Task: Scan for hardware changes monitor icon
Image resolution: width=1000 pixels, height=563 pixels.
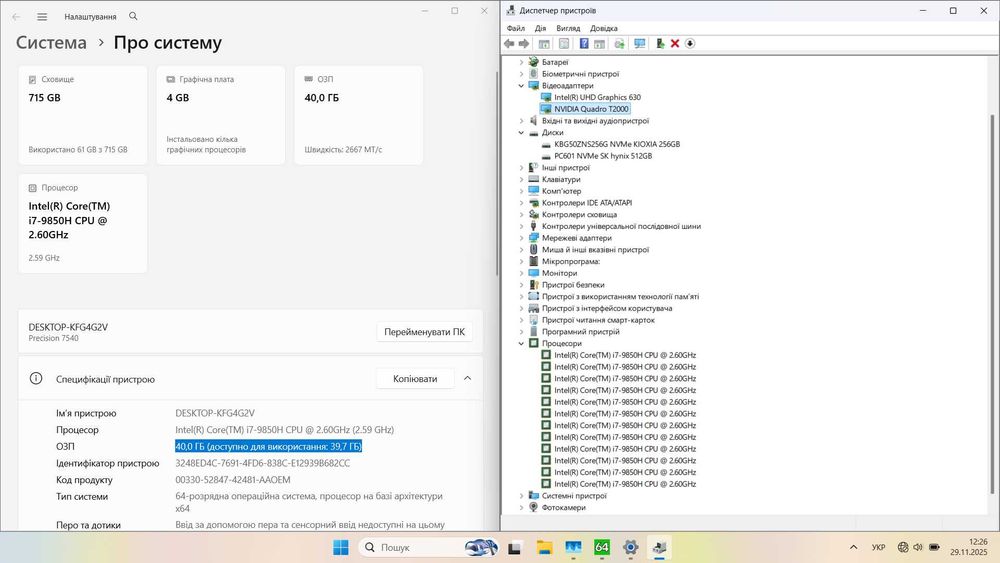Action: [x=640, y=43]
